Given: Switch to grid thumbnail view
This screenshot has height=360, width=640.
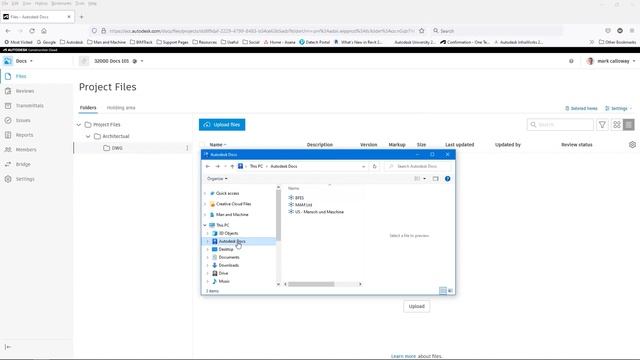Looking at the screenshot, I should tap(617, 124).
